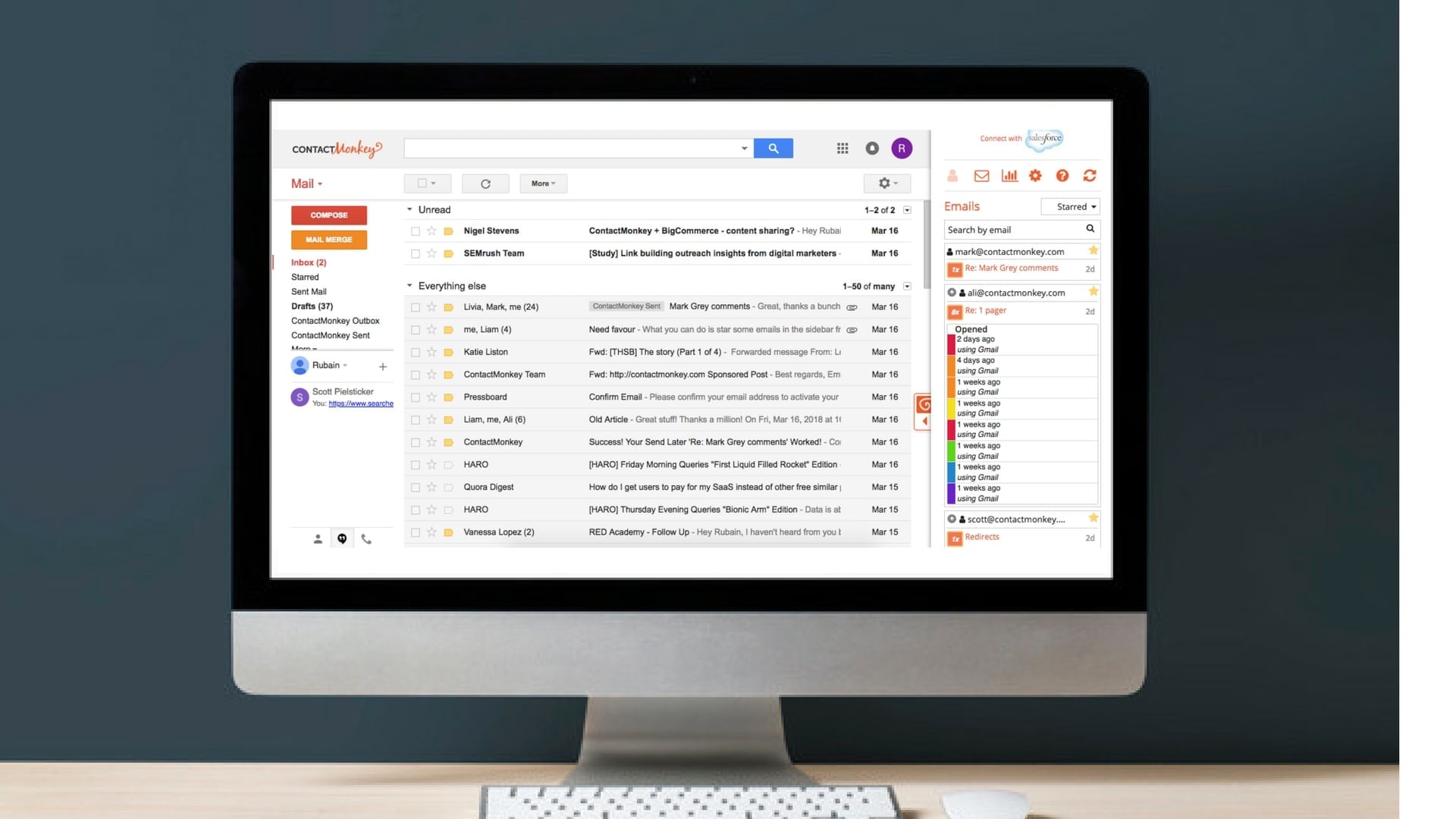The image size is (1456, 819).
Task: Open the Salesforce connect panel
Action: click(1019, 140)
